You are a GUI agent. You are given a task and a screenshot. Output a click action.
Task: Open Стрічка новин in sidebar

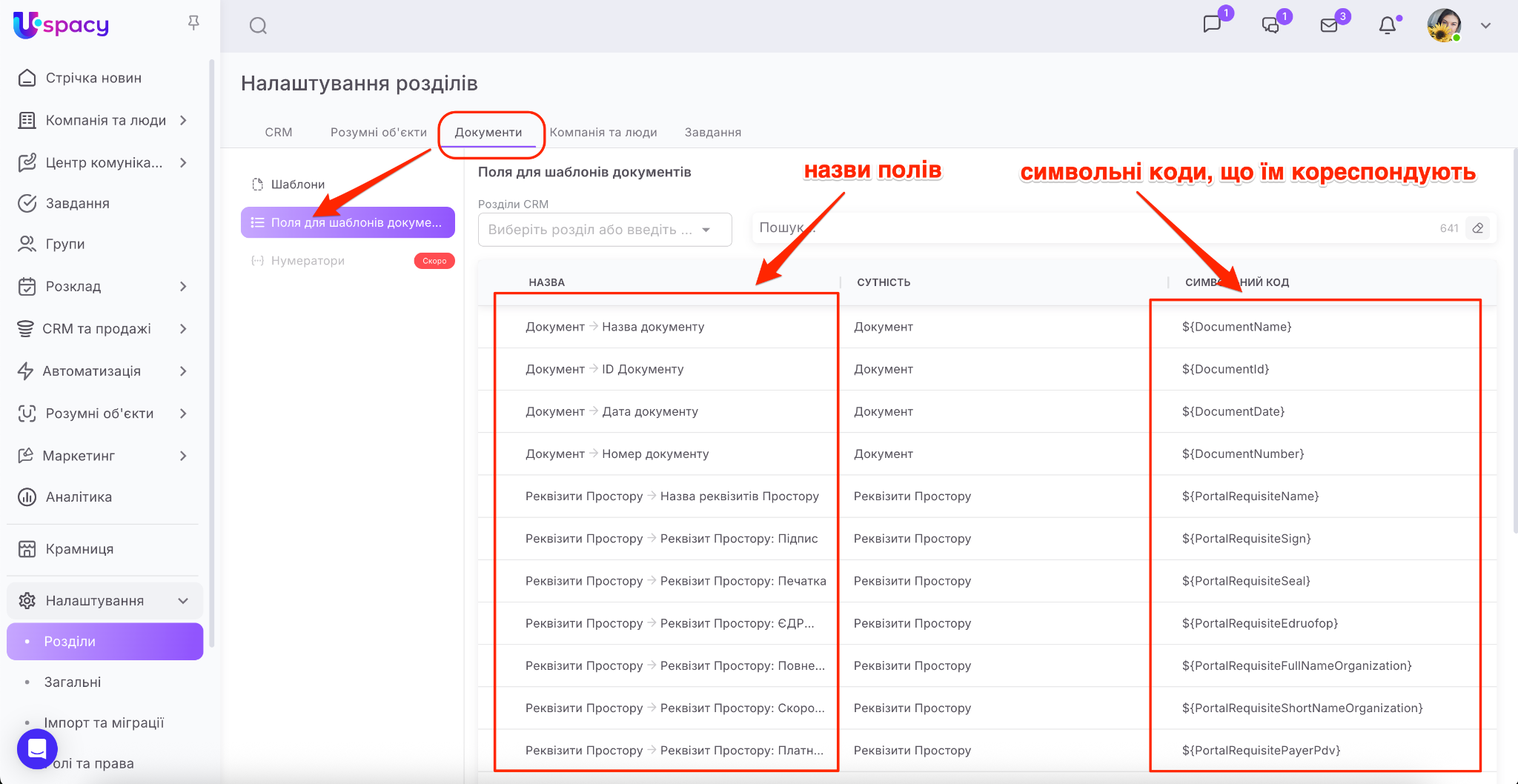[x=93, y=78]
